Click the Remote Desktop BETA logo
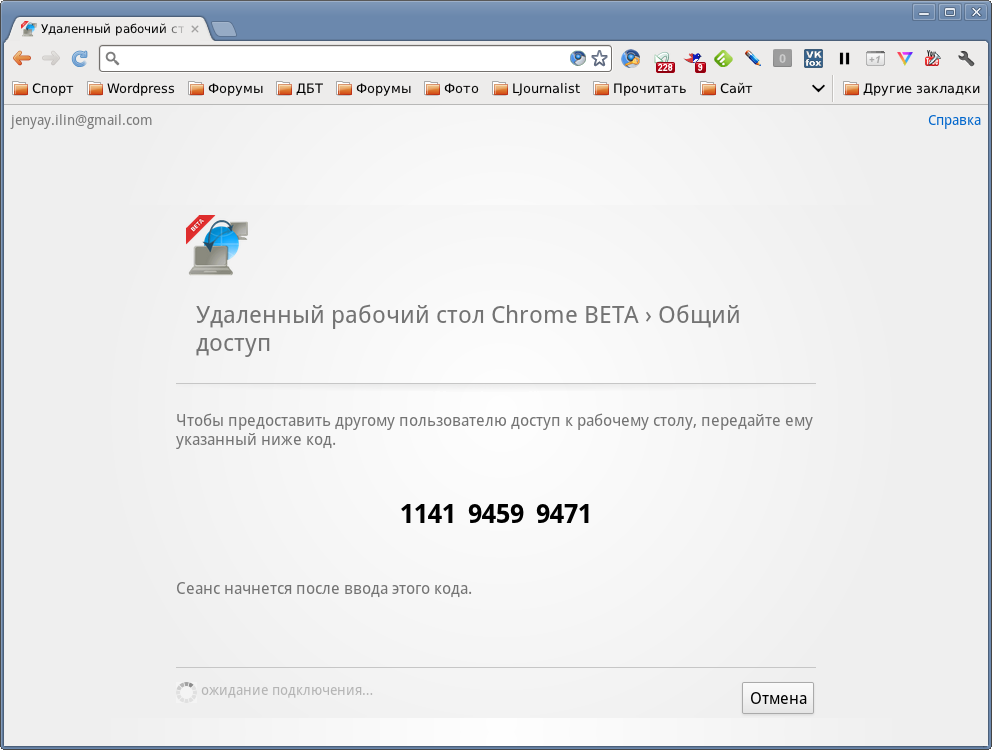Image resolution: width=992 pixels, height=750 pixels. pos(218,246)
